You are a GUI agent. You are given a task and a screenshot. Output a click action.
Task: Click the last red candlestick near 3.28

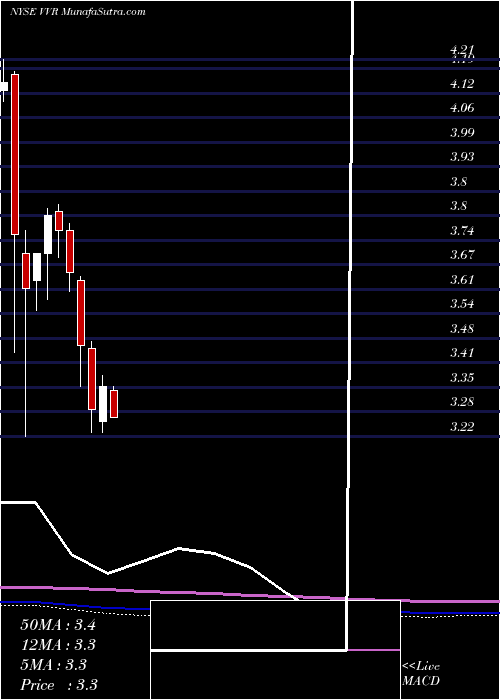114,404
